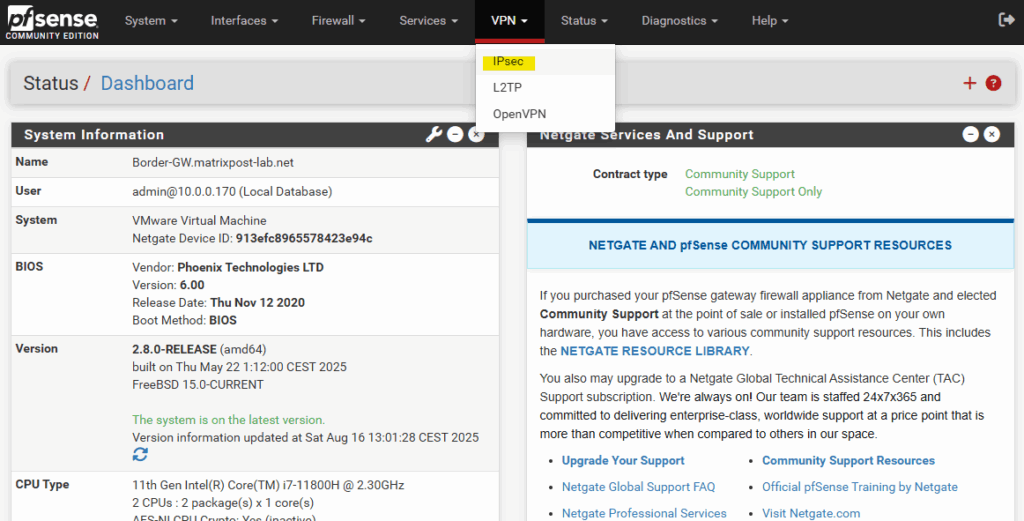
Task: Open Netgate Global Support FAQ link
Action: (x=638, y=487)
